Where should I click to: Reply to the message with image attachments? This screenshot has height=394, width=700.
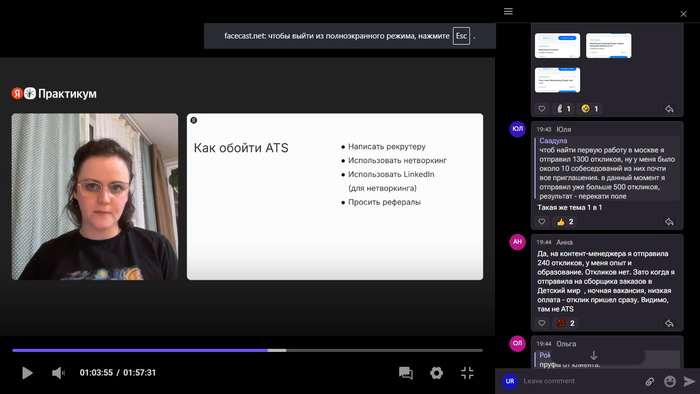point(669,108)
